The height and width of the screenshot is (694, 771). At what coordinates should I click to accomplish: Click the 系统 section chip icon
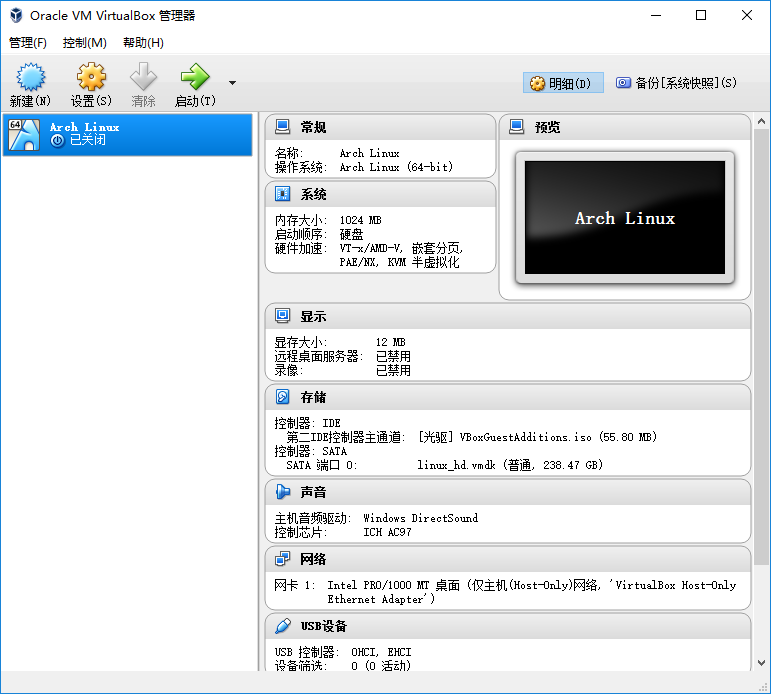tap(283, 194)
